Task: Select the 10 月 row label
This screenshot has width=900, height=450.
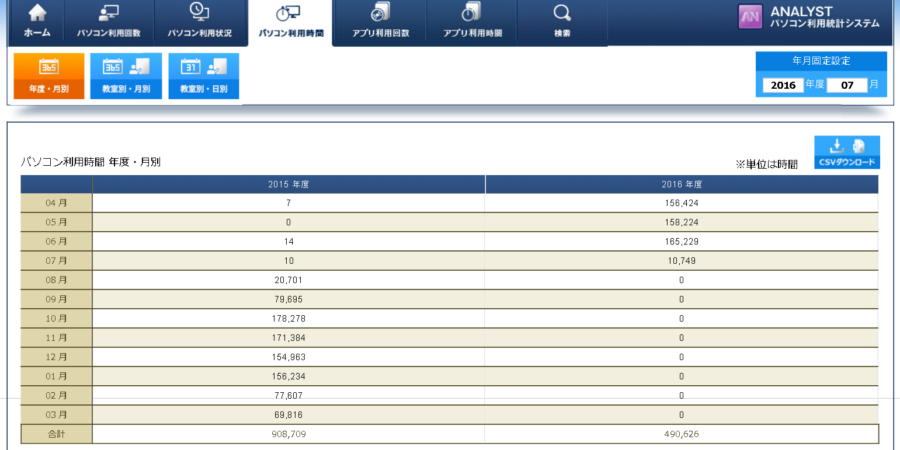Action: tap(56, 318)
